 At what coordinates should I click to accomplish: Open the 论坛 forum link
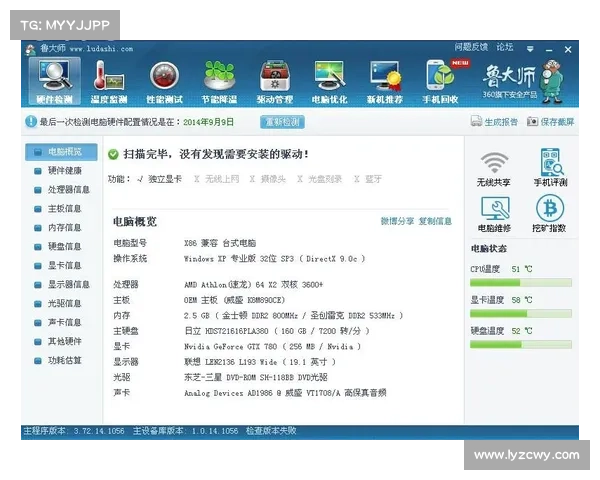[505, 47]
